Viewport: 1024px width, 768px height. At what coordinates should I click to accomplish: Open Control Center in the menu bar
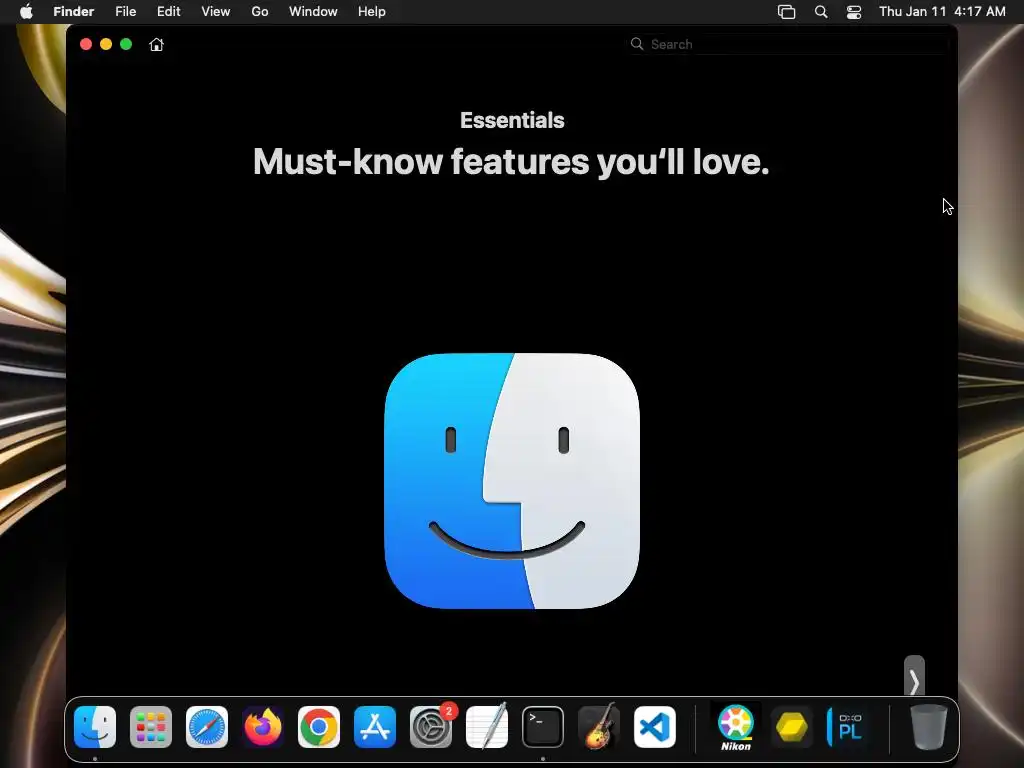854,12
